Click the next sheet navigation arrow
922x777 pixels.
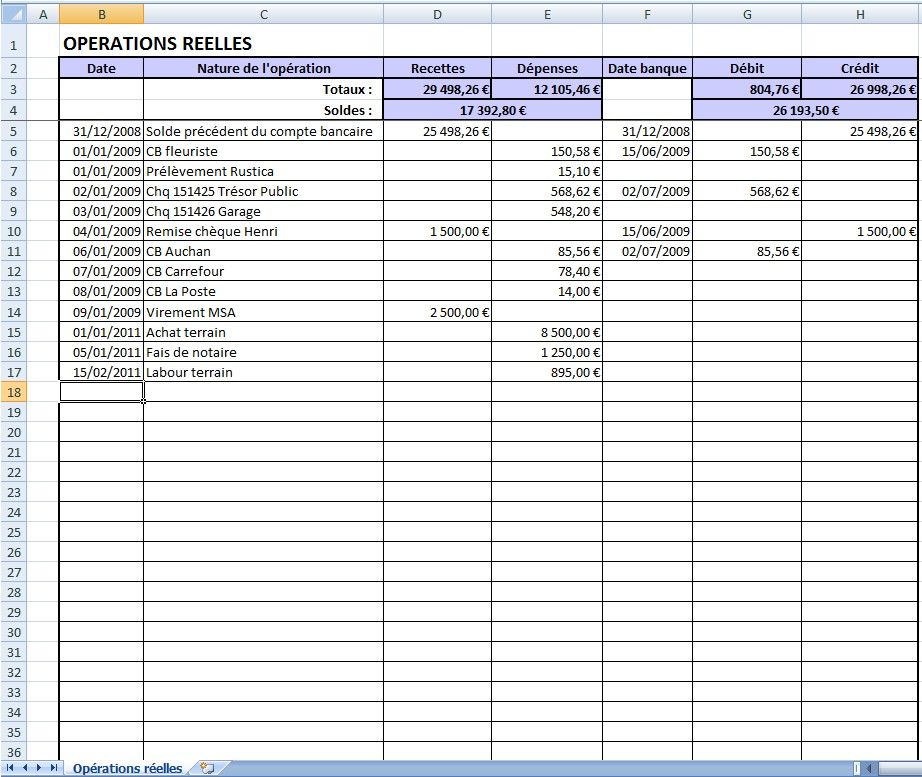coord(39,768)
